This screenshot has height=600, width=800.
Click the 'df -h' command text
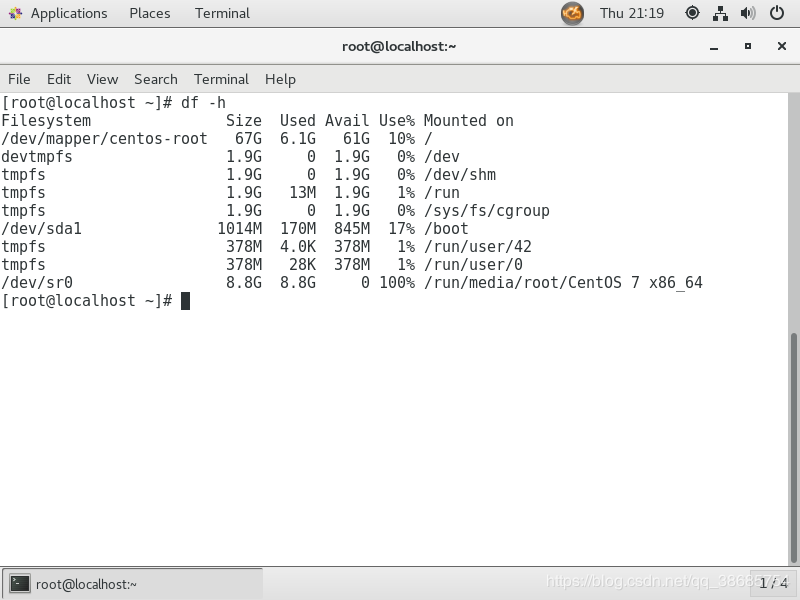click(203, 103)
